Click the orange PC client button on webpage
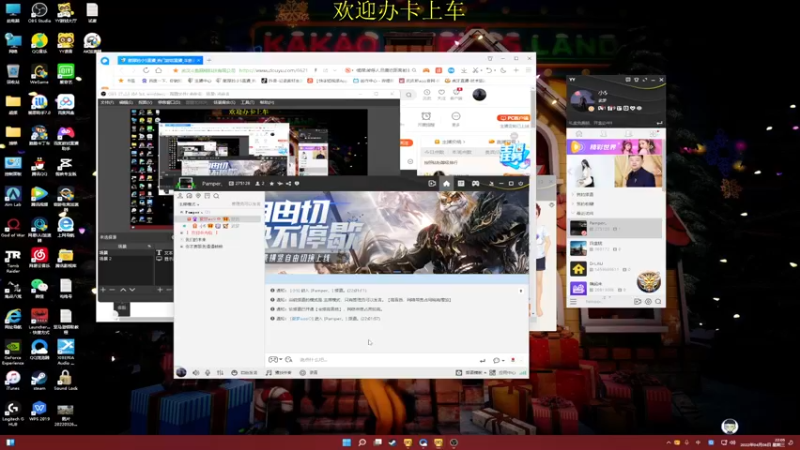 513,118
